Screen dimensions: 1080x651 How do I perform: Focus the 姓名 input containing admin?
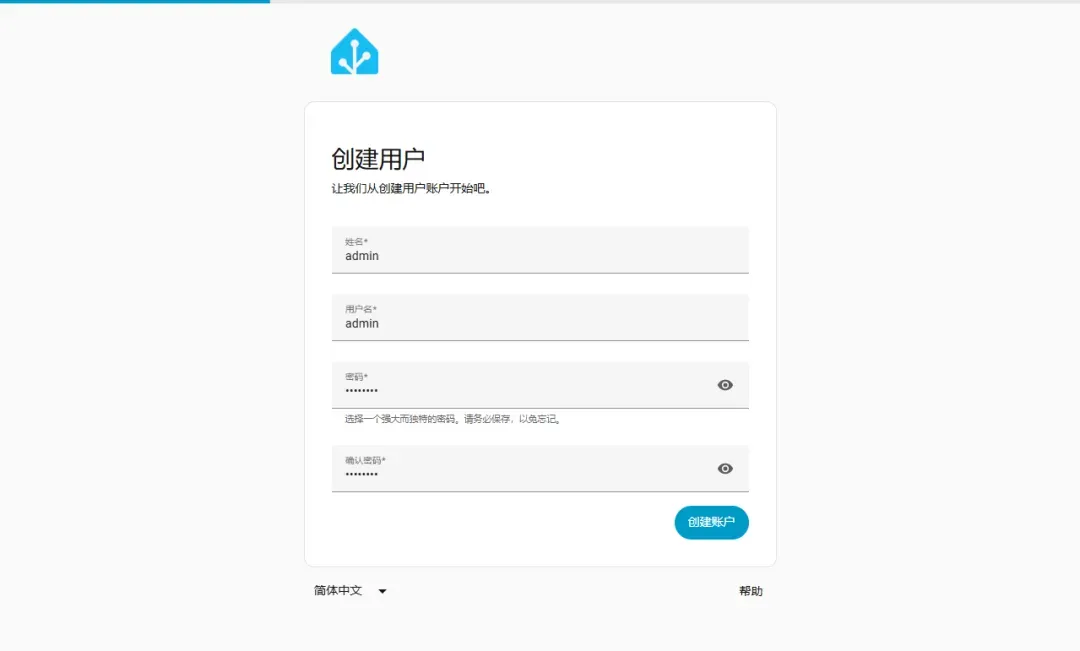[540, 249]
